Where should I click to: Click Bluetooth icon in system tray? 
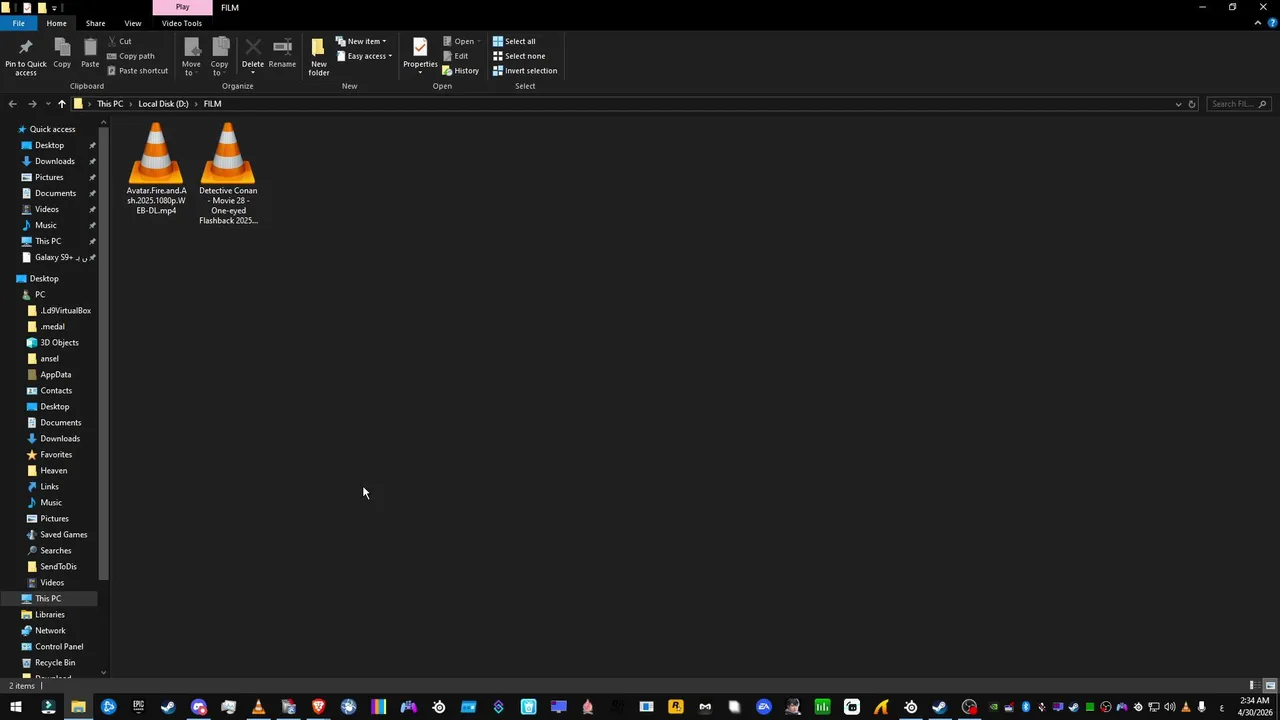click(x=1026, y=707)
